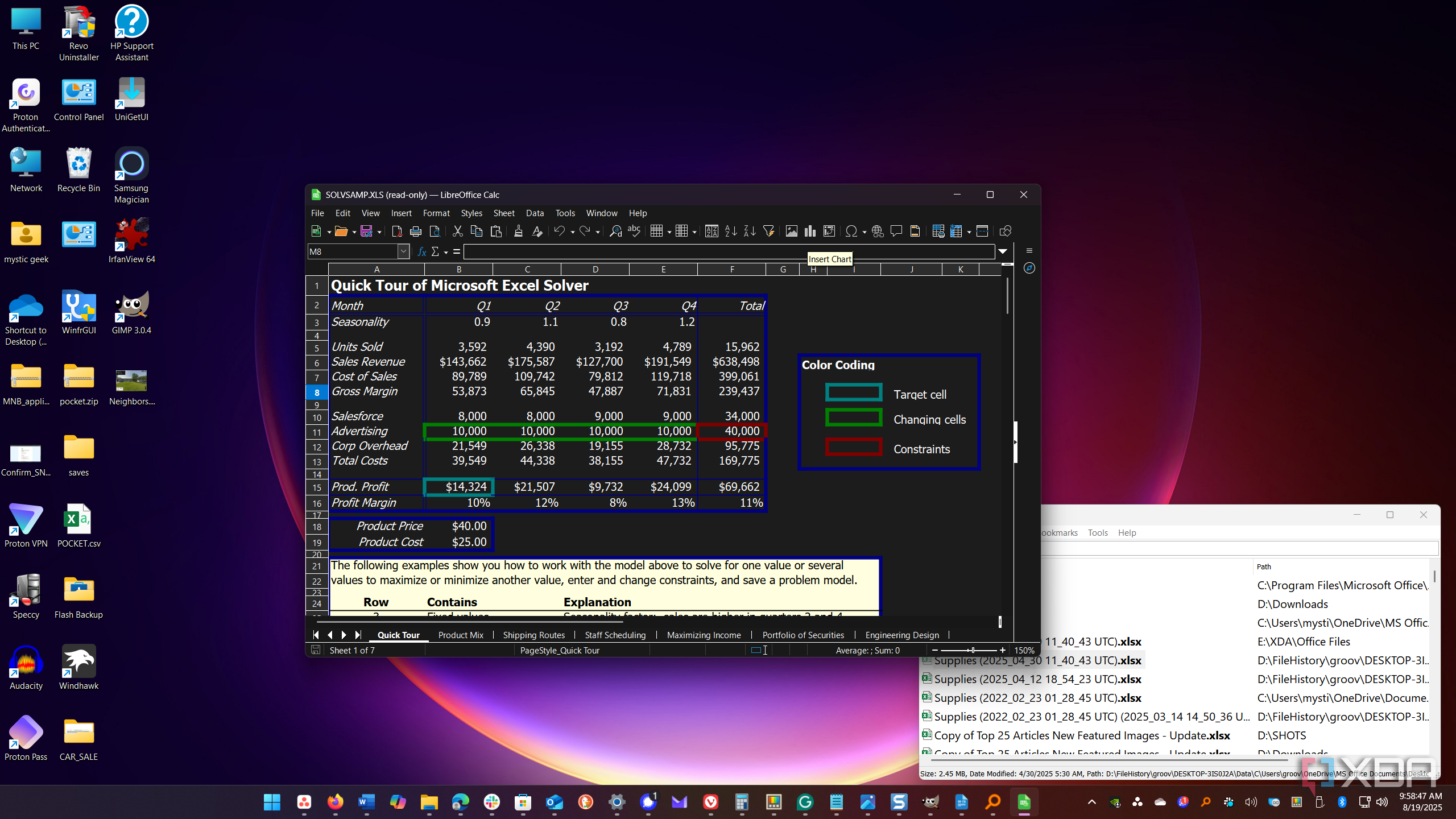Switch to the Portfolio of Securities tab
This screenshot has height=819, width=1456.
point(803,635)
